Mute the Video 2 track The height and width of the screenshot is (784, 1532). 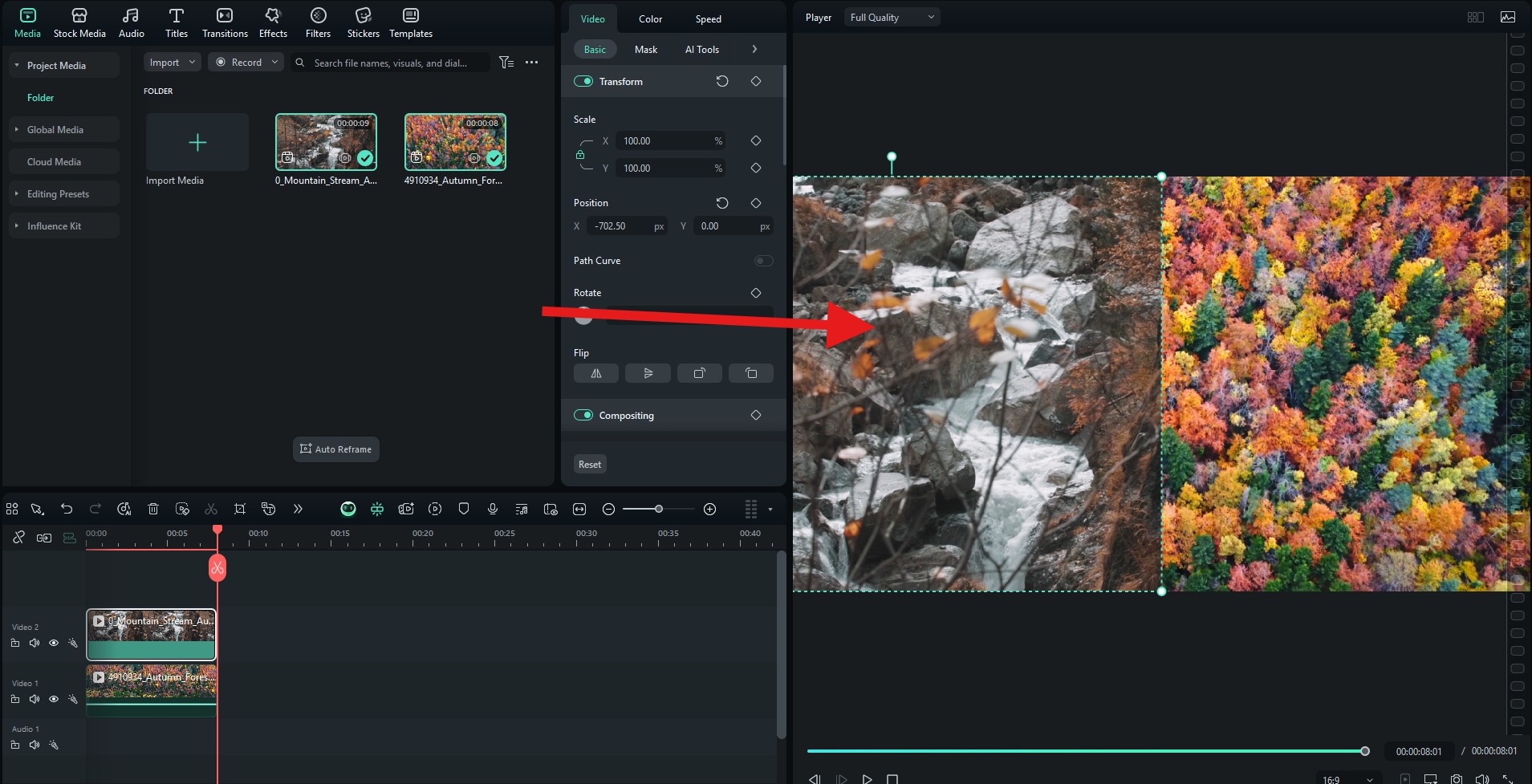(35, 643)
